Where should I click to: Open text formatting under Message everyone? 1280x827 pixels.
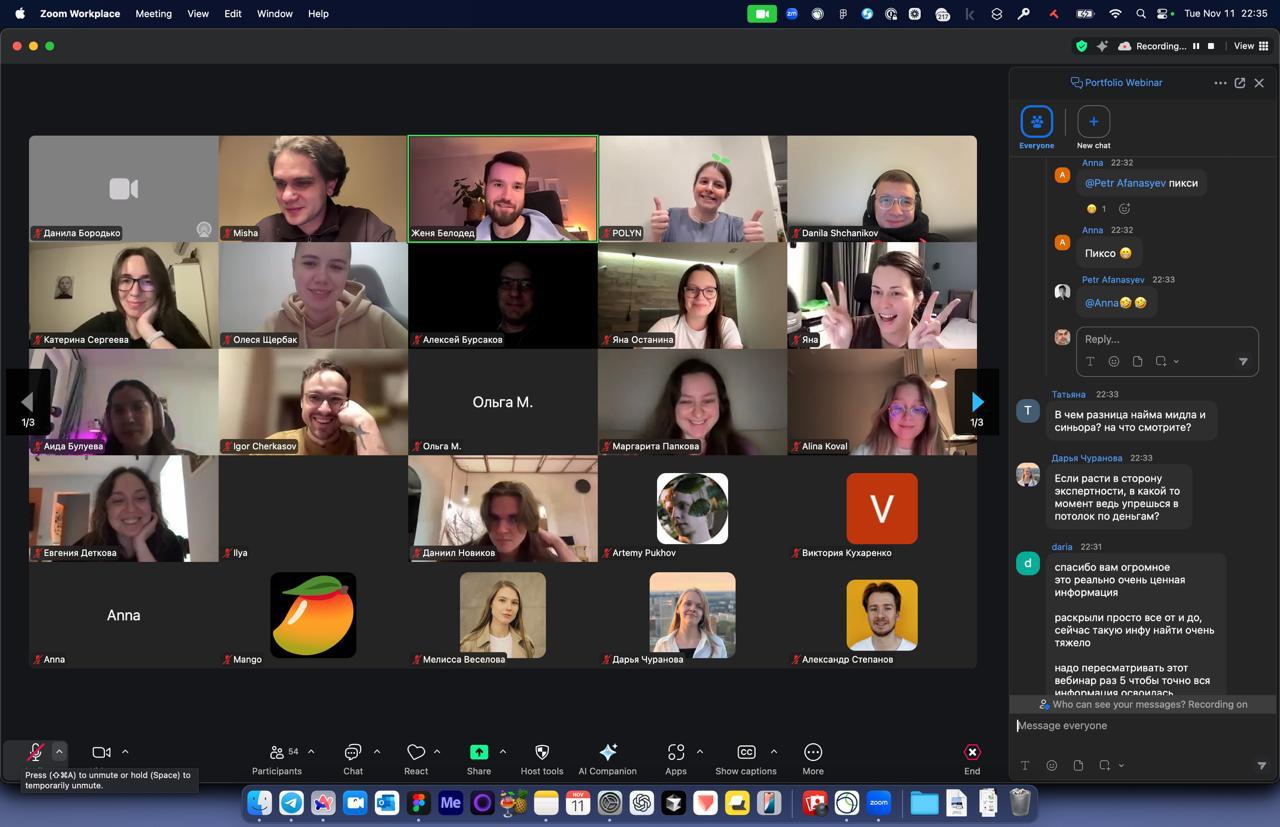1025,765
